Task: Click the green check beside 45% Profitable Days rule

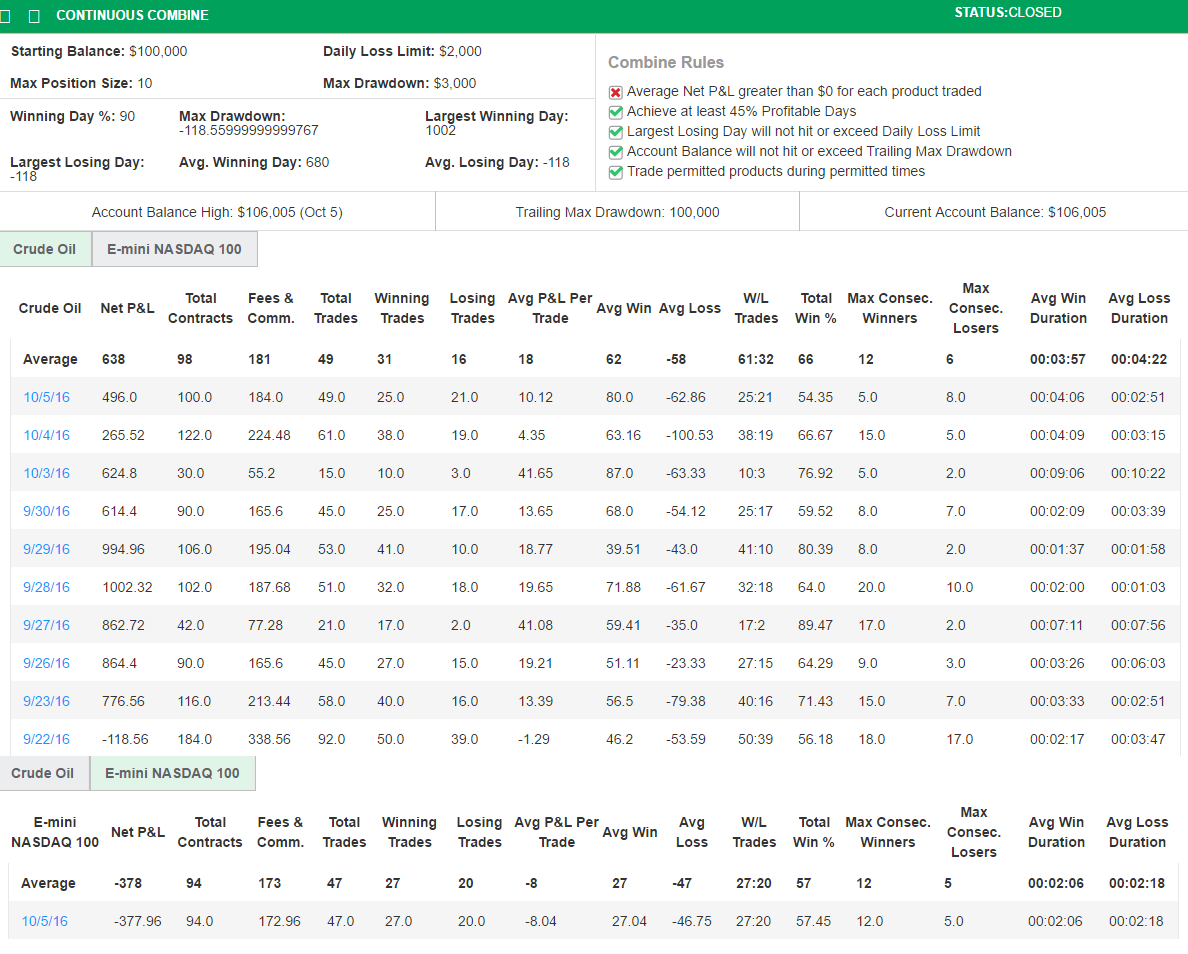Action: click(x=616, y=112)
